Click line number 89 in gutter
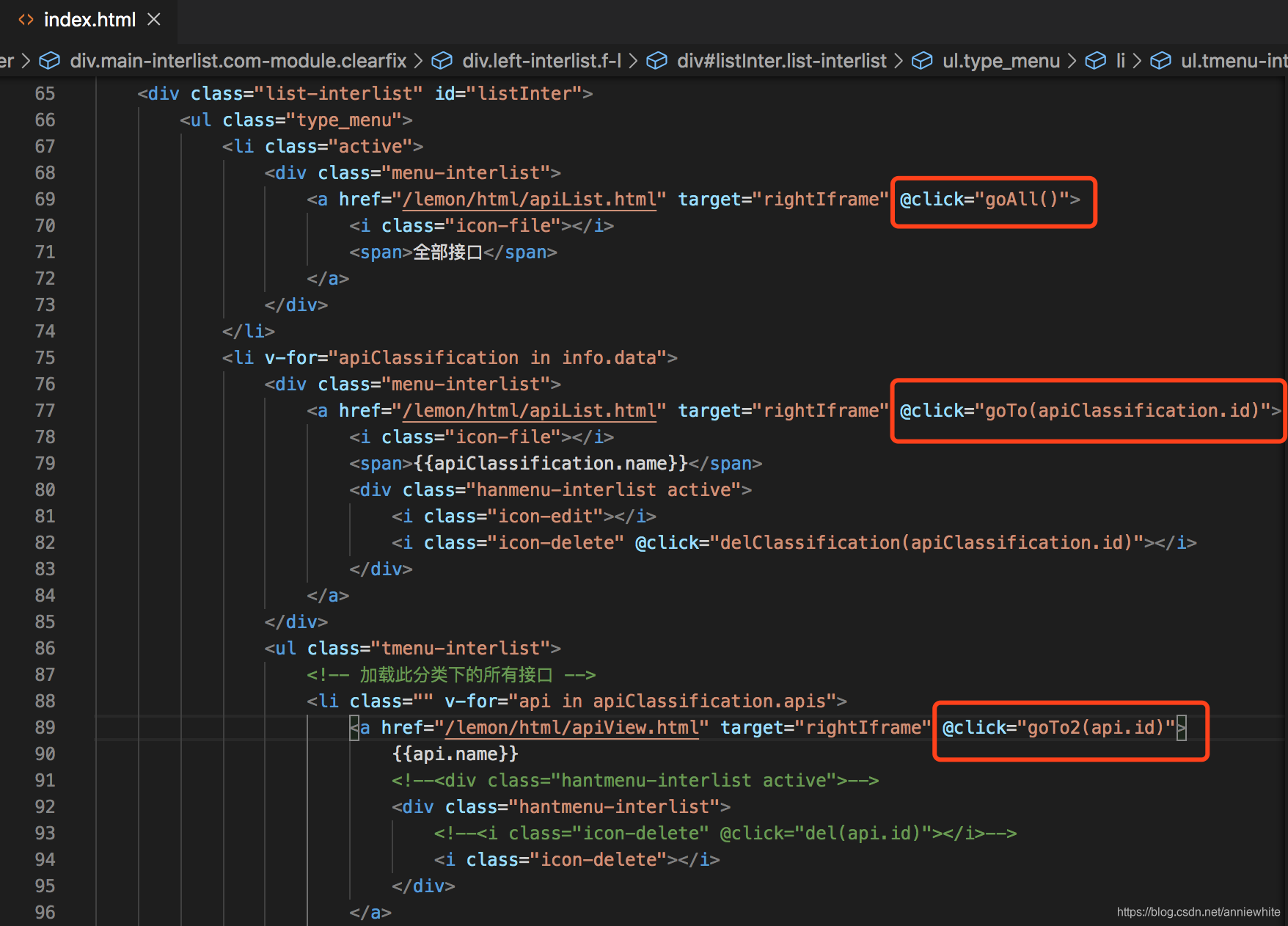 45,727
